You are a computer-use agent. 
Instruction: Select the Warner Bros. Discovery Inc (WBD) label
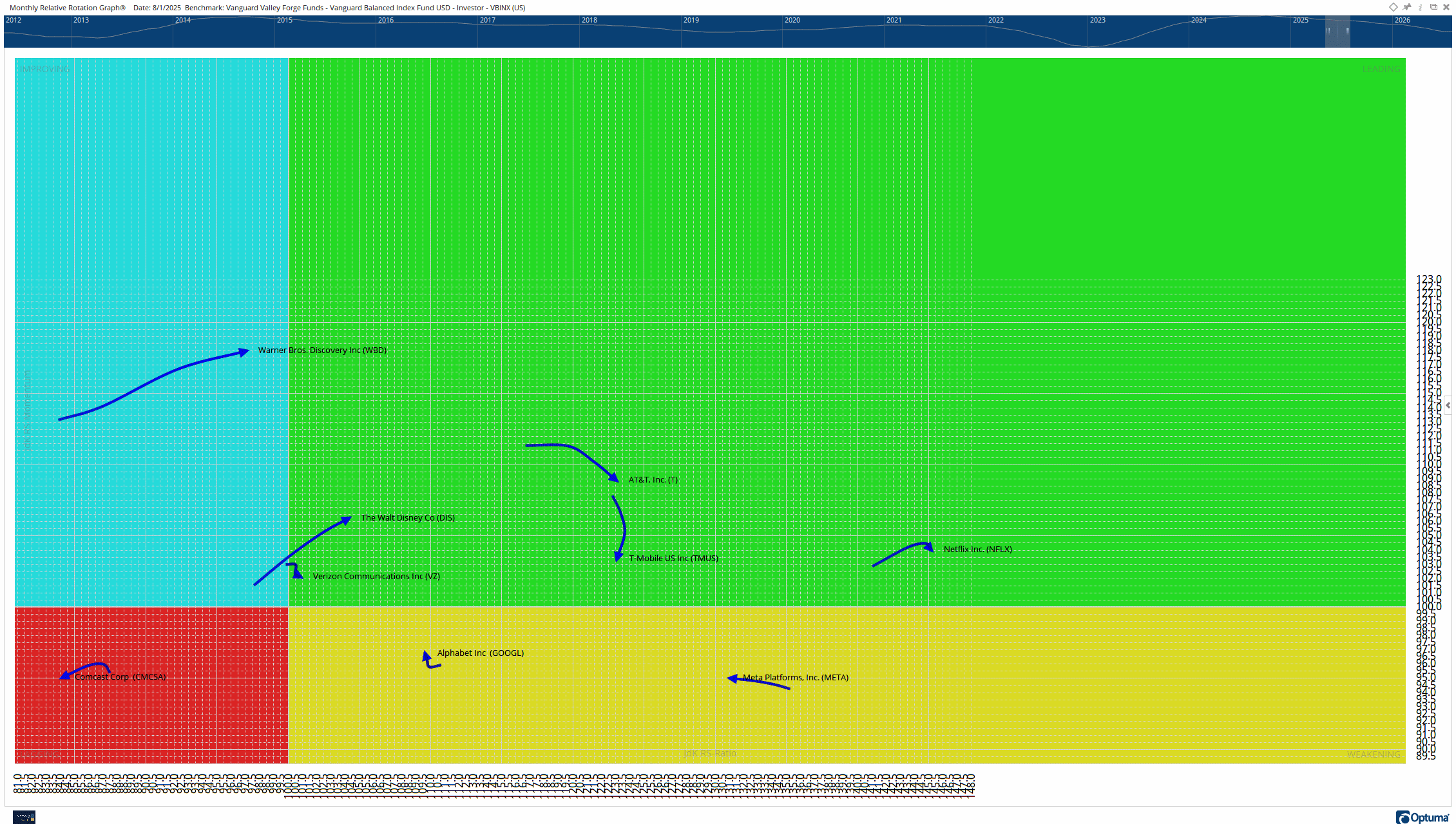click(x=322, y=350)
